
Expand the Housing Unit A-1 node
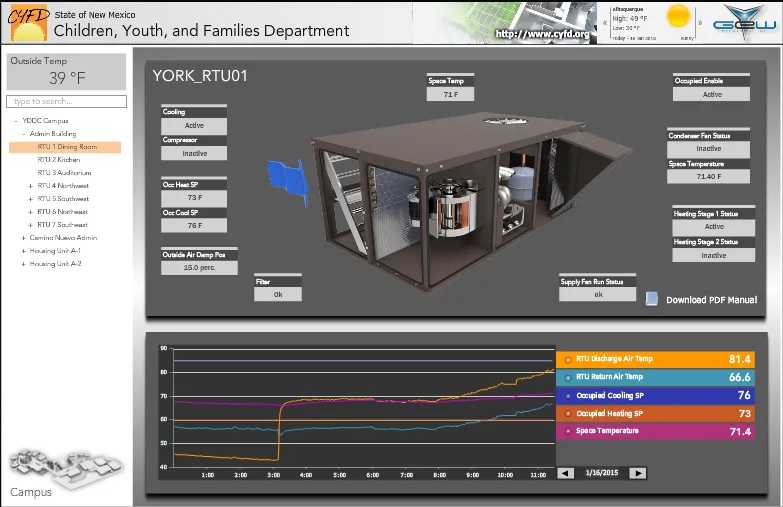coord(23,251)
